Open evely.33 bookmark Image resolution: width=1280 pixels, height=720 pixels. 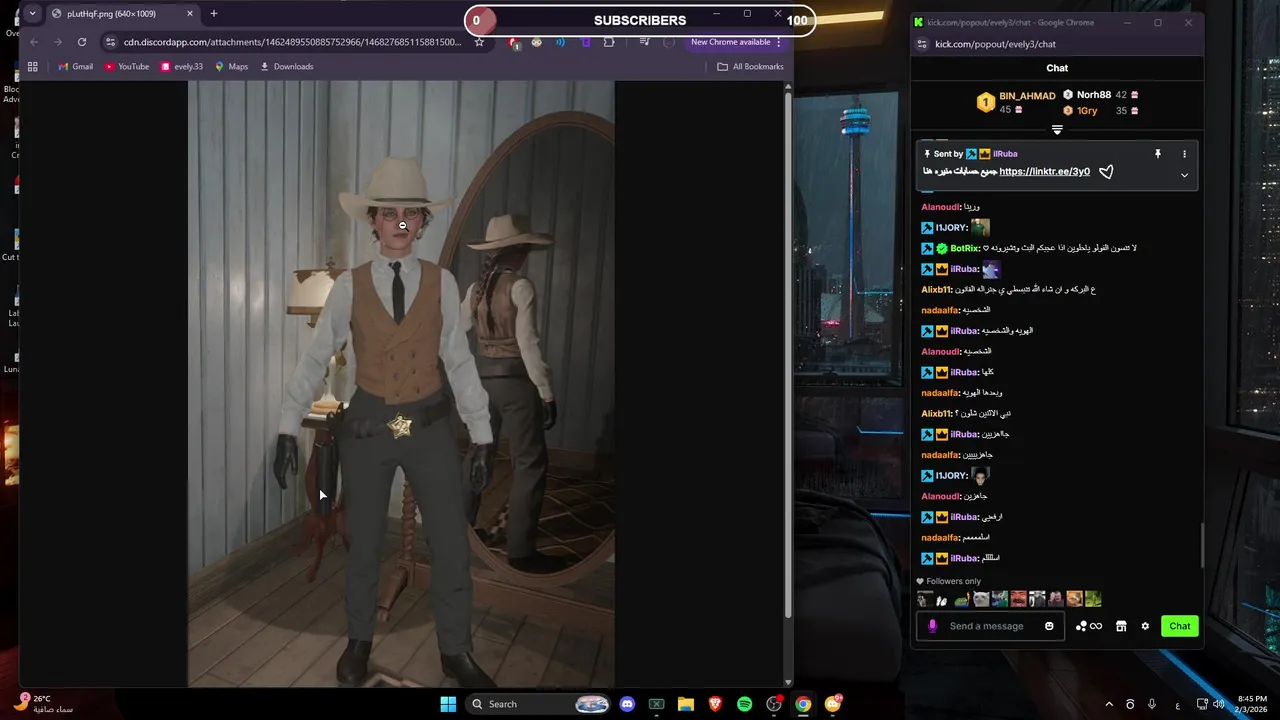[182, 67]
